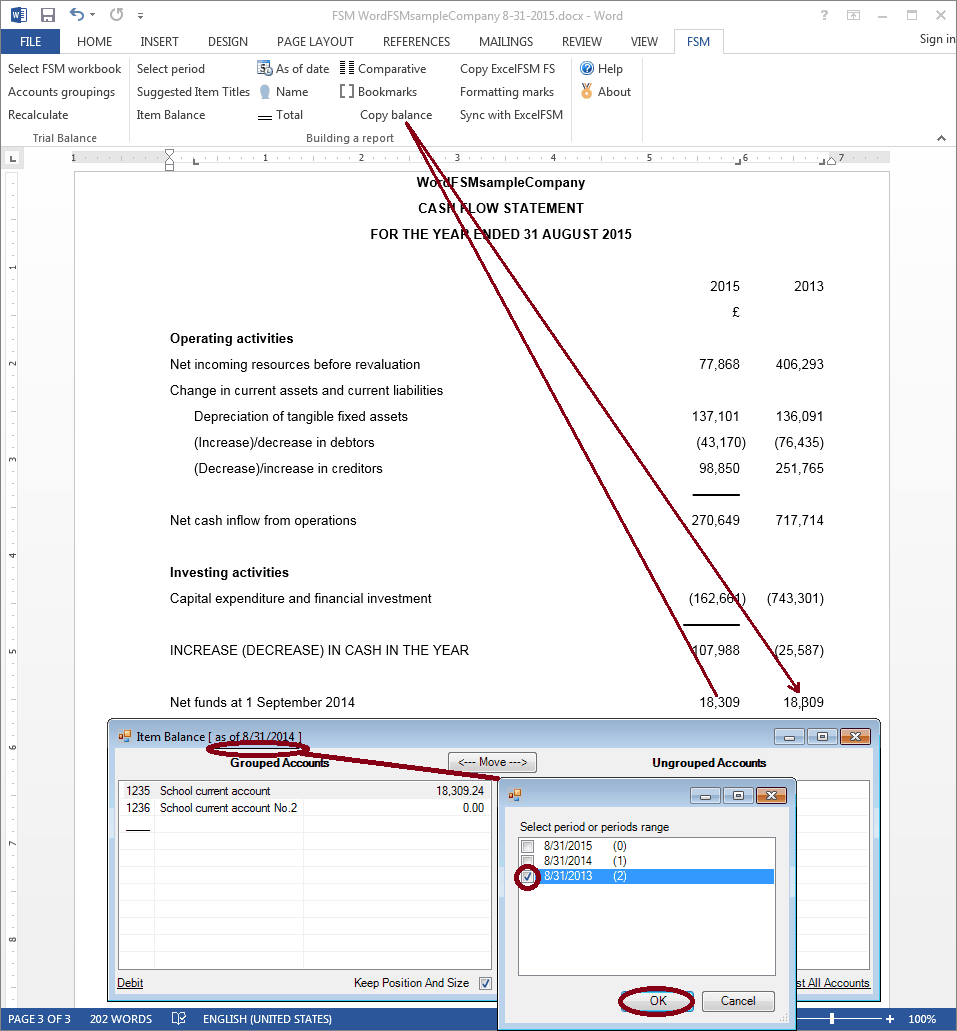The image size is (957, 1031).
Task: Click the 18,309 value under 2013 column
Action: click(803, 702)
